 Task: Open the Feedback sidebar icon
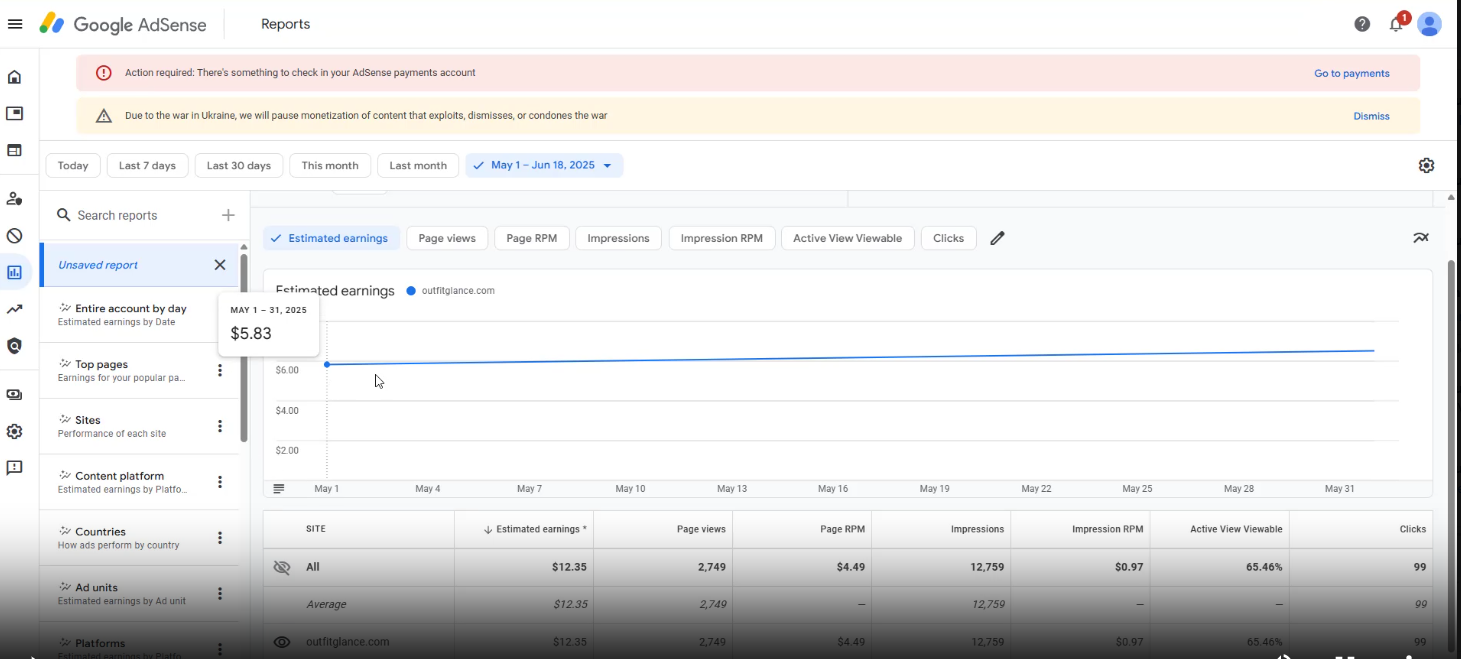[15, 468]
